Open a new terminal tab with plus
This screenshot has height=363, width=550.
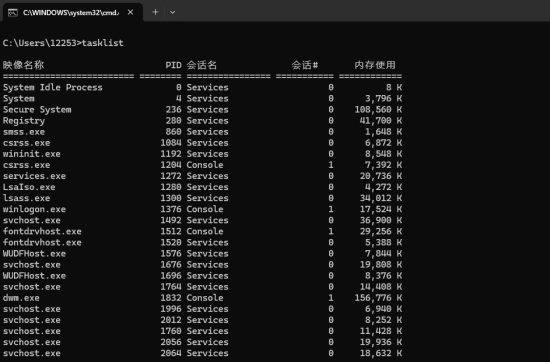point(155,12)
